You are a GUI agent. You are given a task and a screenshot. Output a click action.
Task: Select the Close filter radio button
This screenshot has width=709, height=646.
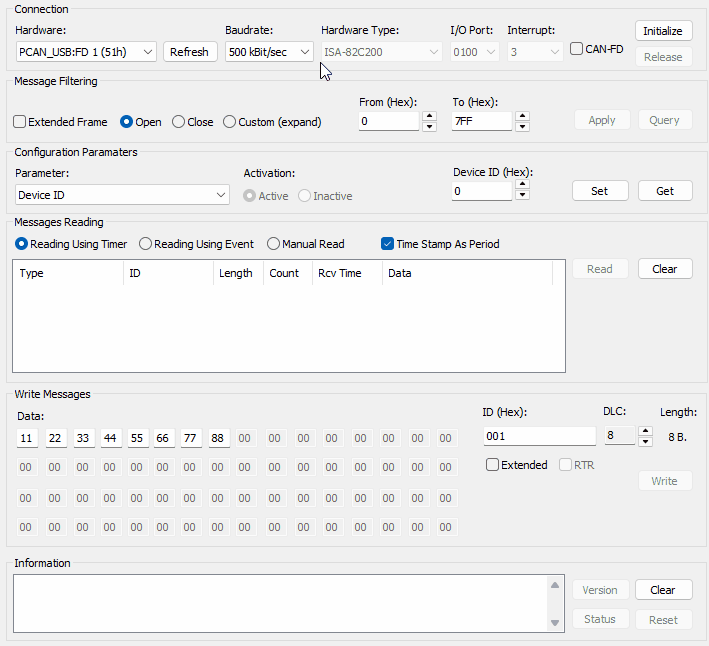pos(179,122)
